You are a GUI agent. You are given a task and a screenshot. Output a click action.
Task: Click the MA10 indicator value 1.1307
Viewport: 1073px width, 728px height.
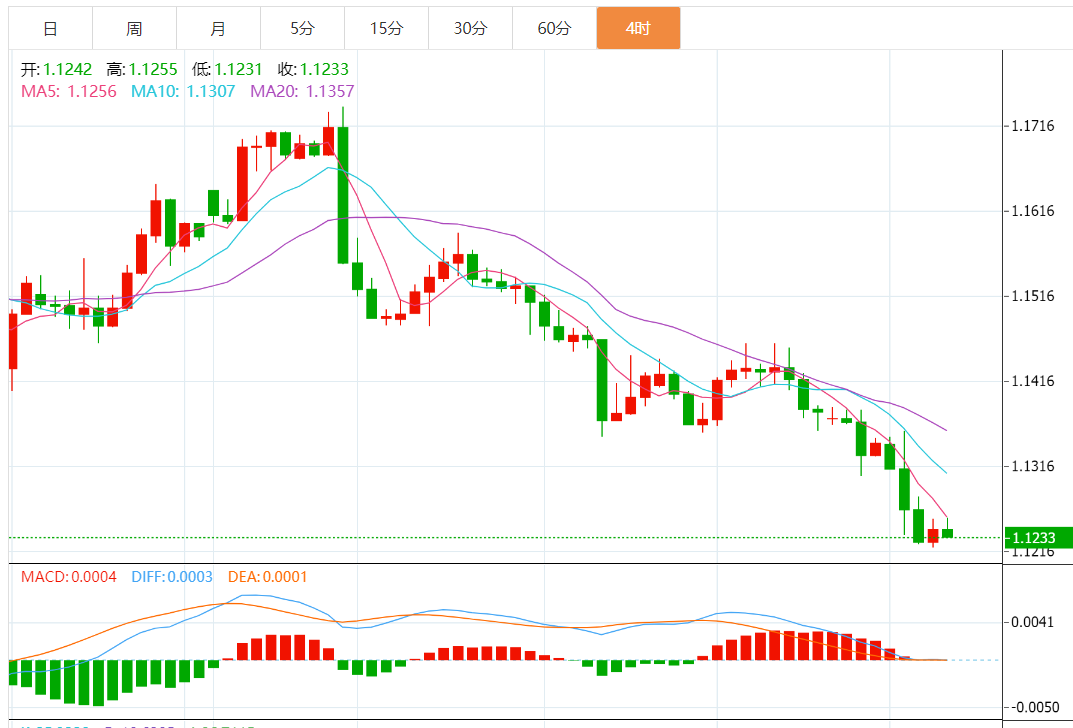coord(211,91)
